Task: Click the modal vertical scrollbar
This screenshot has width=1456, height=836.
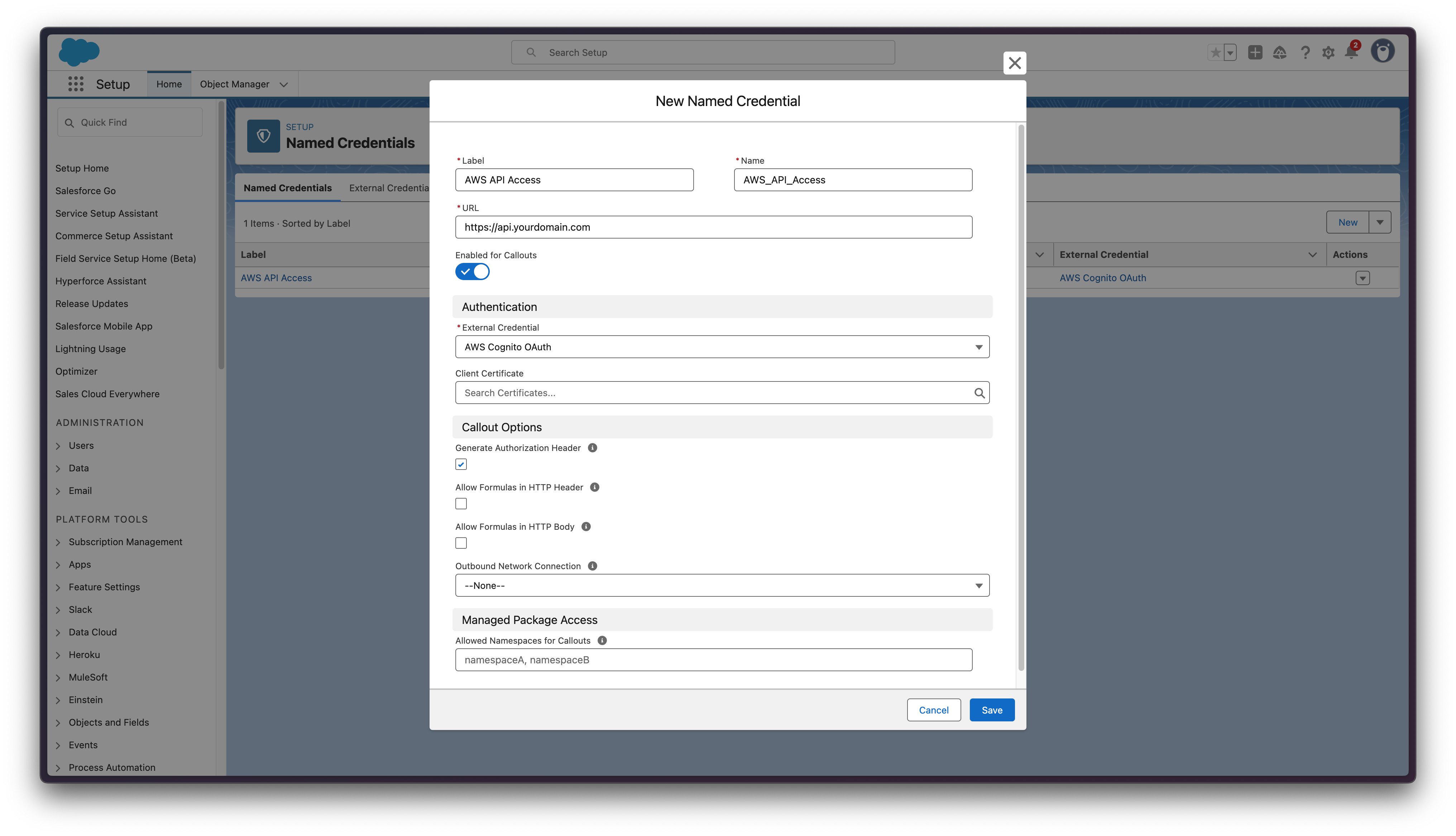Action: (1021, 397)
